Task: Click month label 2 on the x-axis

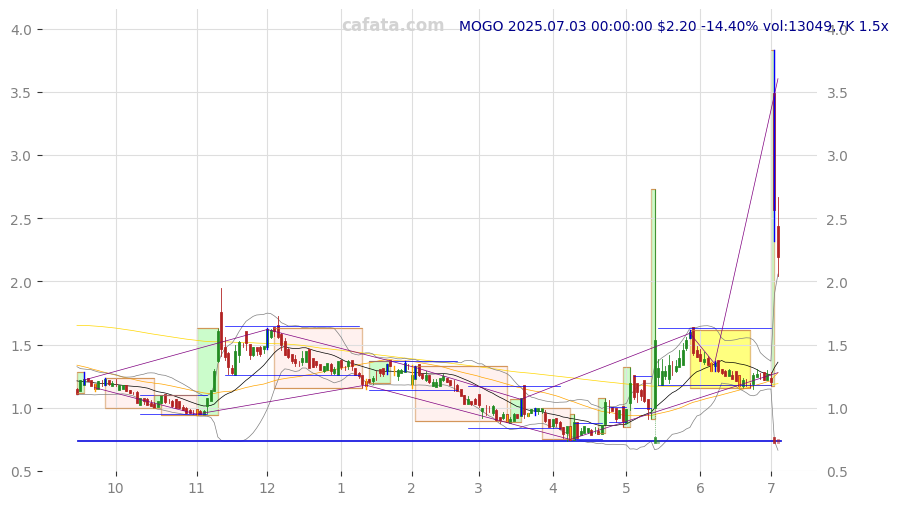Action: tap(411, 488)
